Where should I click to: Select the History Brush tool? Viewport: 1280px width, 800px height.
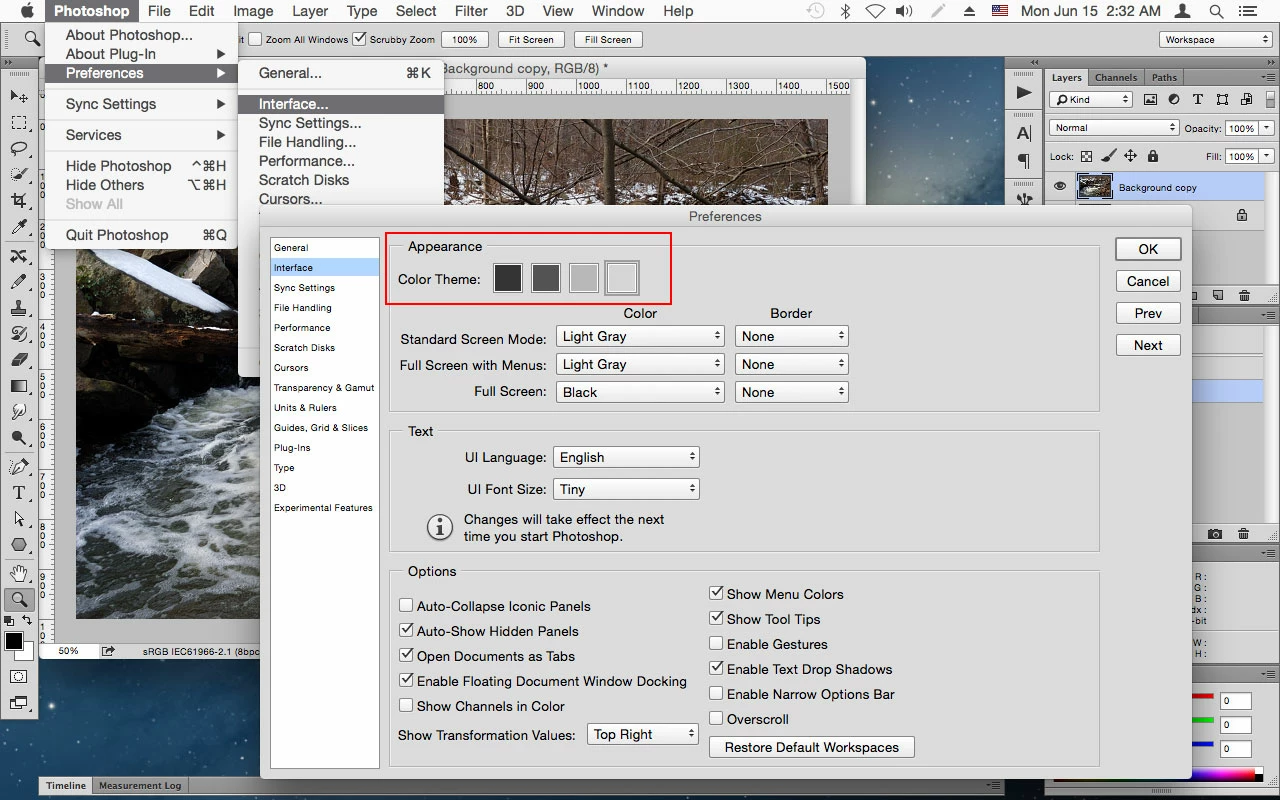tap(19, 334)
